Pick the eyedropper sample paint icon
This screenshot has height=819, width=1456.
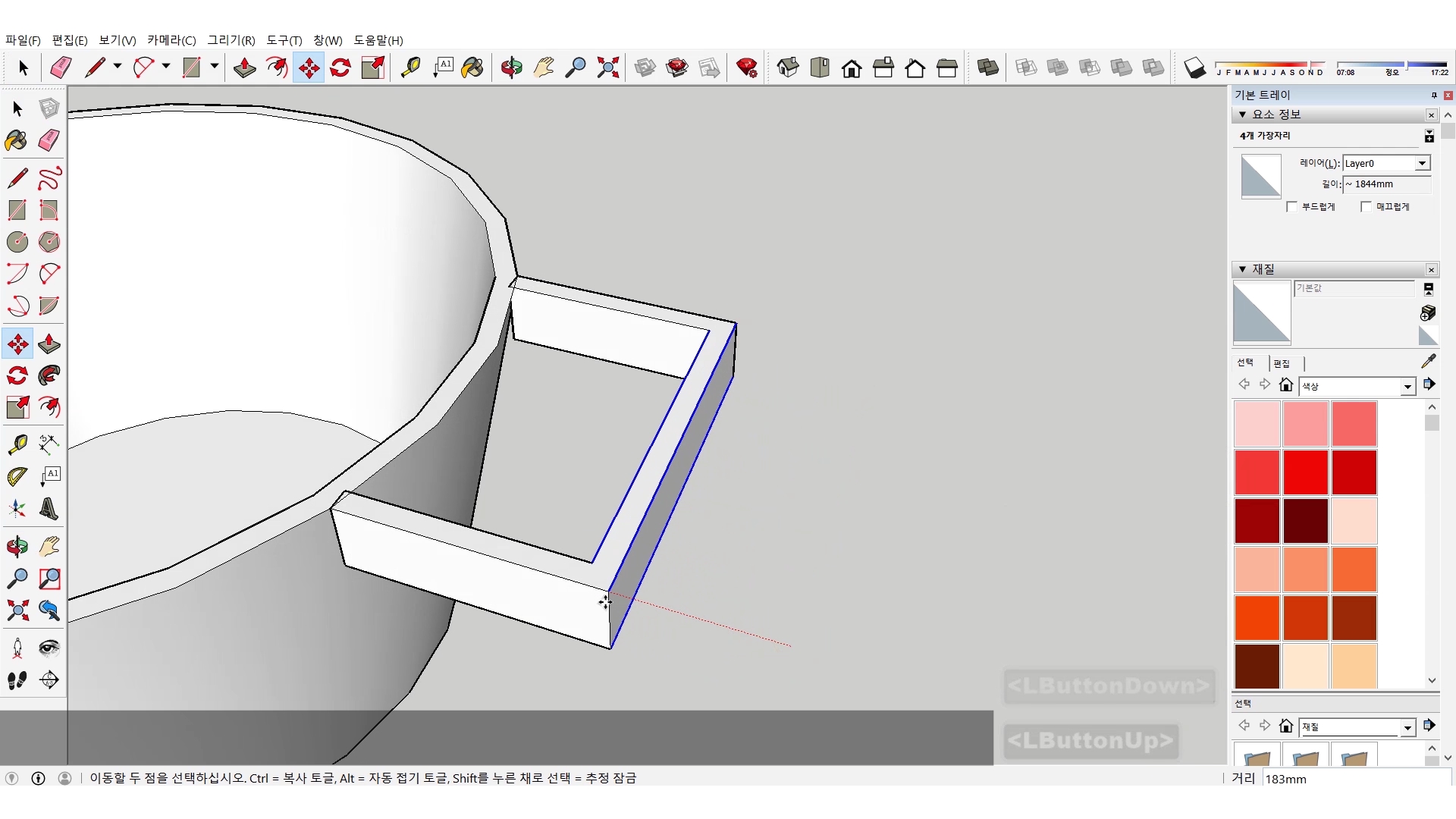1429,361
